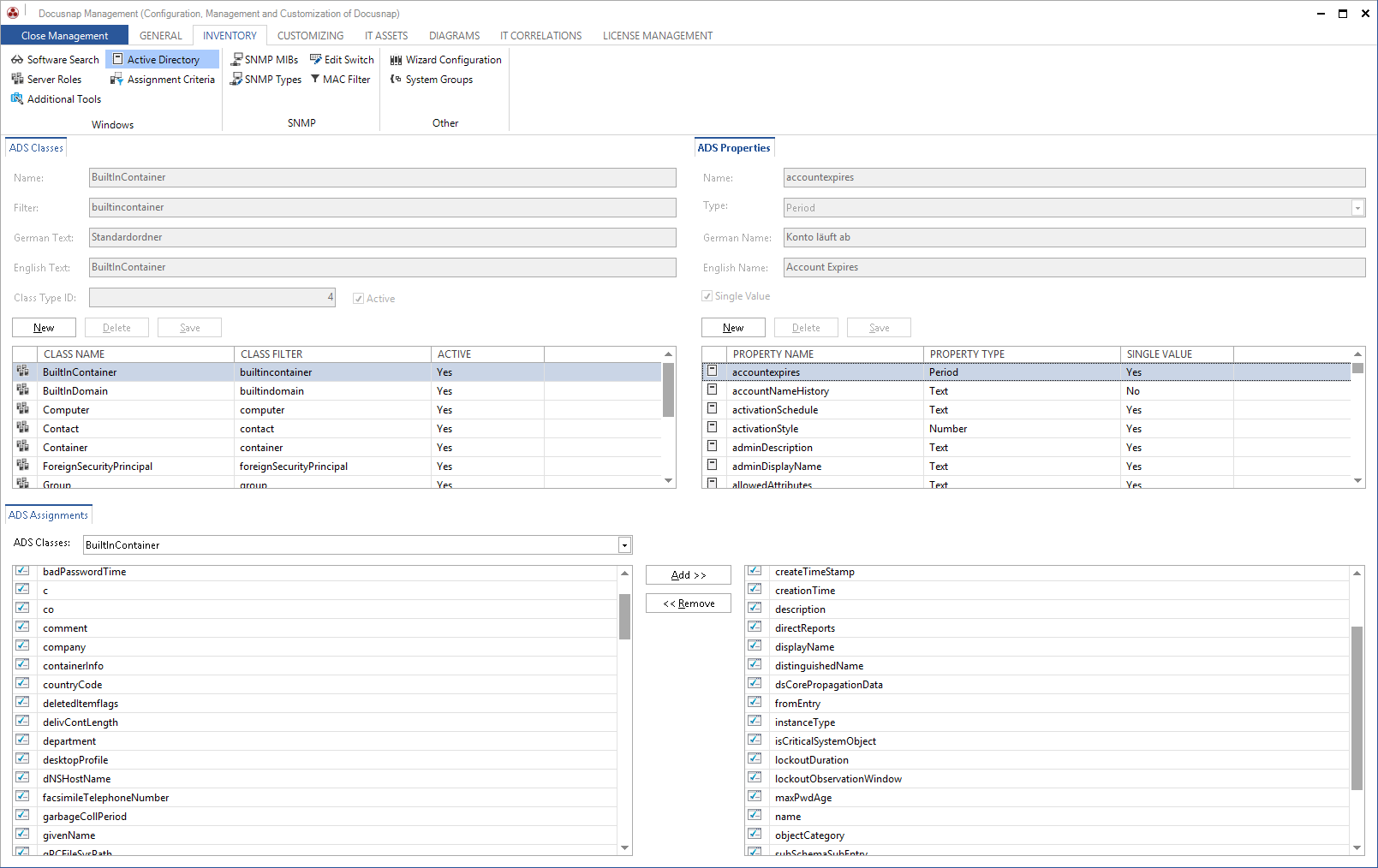Screen dimensions: 1378x868
Task: Select 'facsimileTelephoneNumber' in available list
Action: [x=315, y=798]
